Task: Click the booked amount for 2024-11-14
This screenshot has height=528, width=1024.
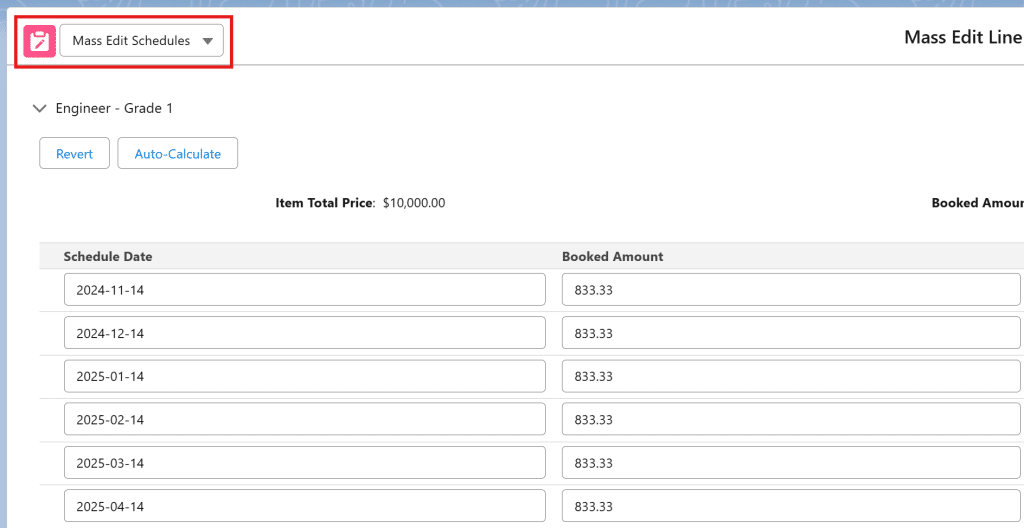Action: (790, 290)
